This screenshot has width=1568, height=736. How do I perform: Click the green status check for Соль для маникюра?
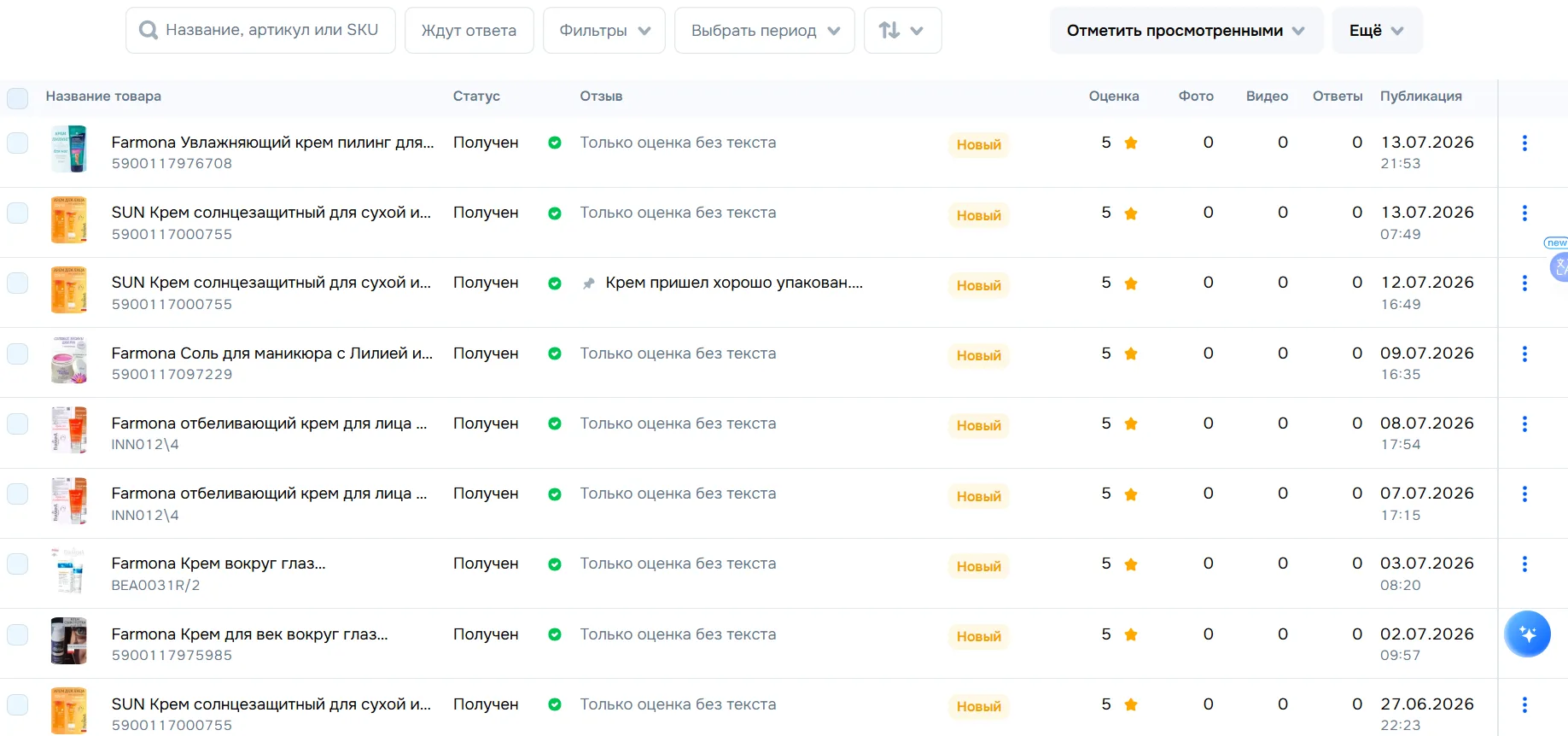[555, 353]
